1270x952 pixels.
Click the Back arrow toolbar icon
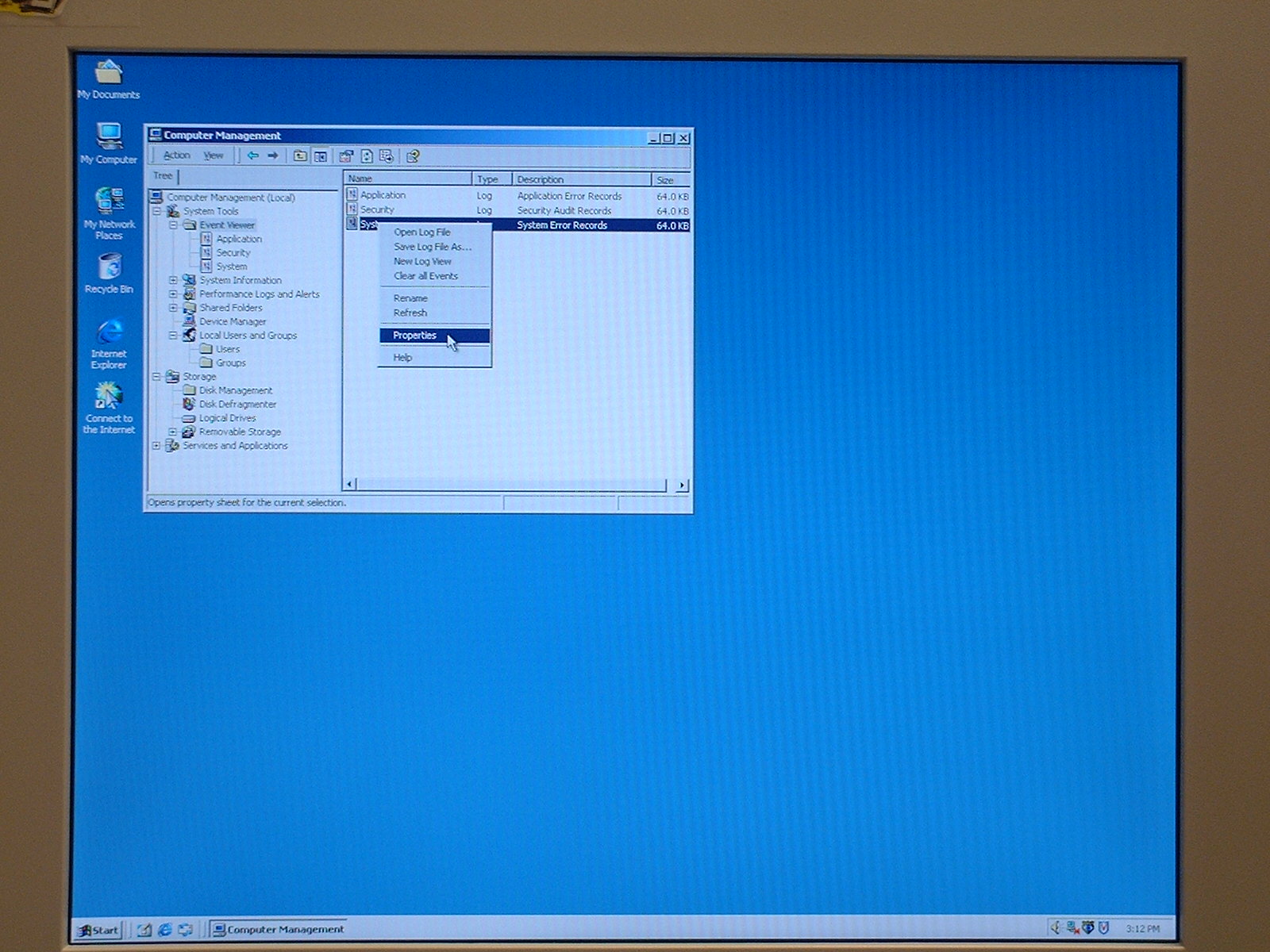252,155
